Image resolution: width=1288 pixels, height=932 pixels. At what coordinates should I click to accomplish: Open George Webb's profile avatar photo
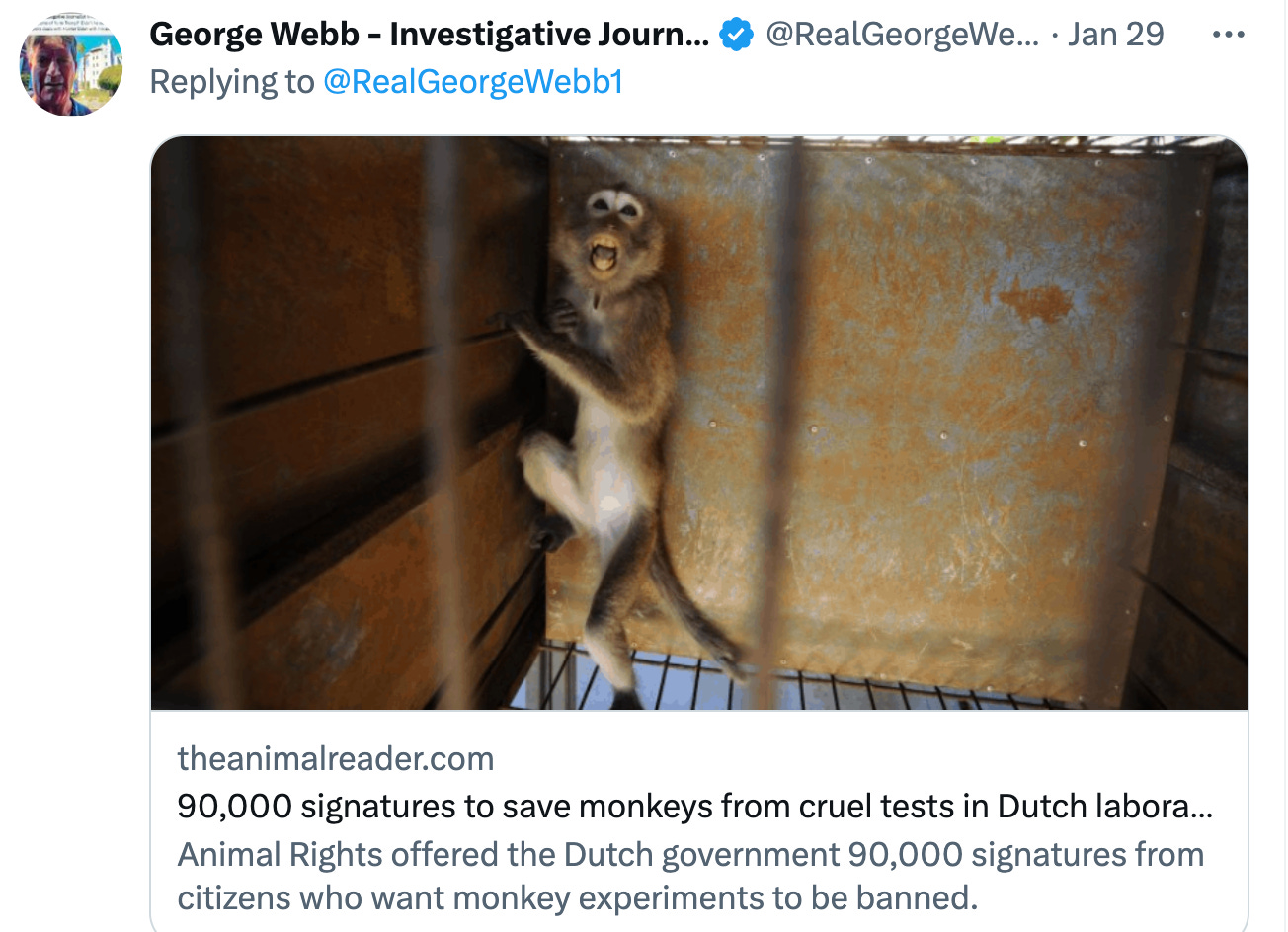click(71, 64)
